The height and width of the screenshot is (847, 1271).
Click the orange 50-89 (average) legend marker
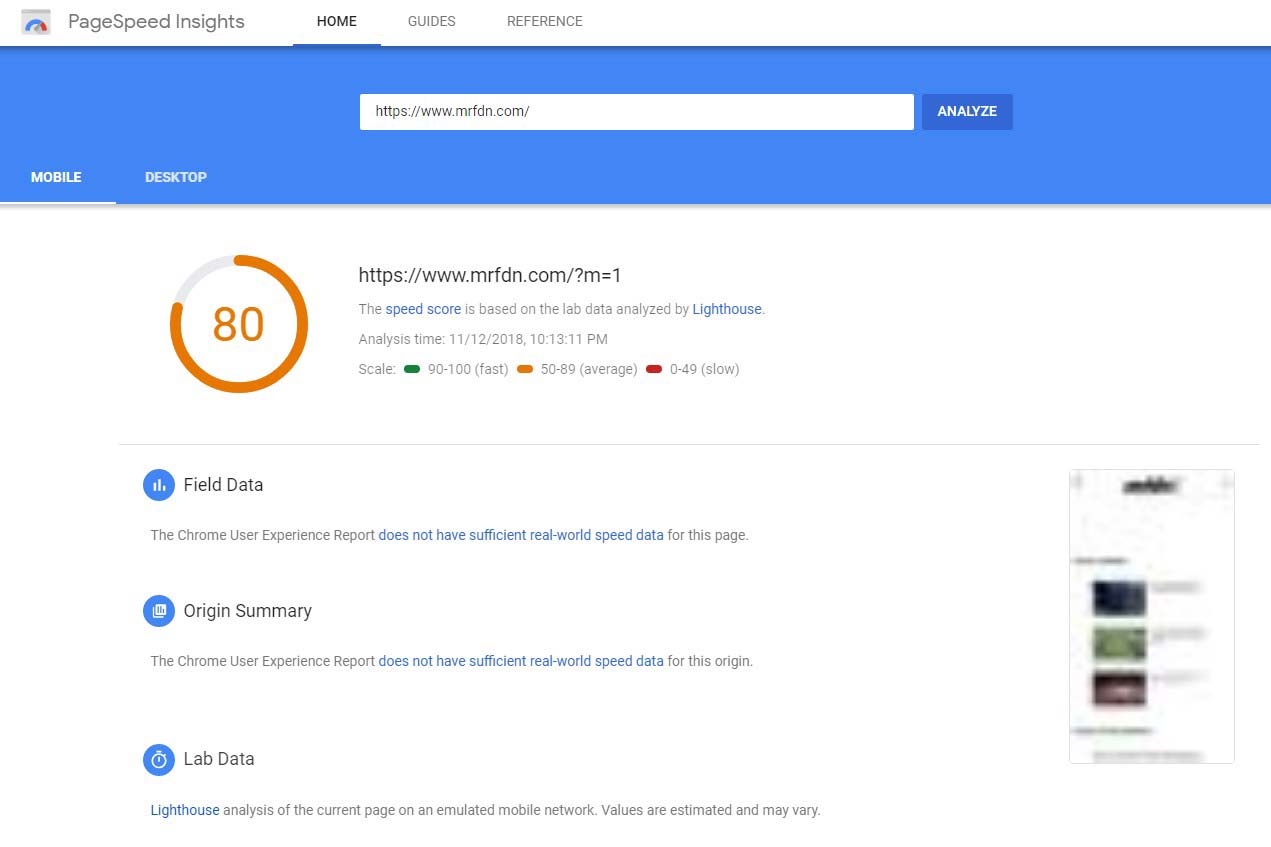point(526,370)
